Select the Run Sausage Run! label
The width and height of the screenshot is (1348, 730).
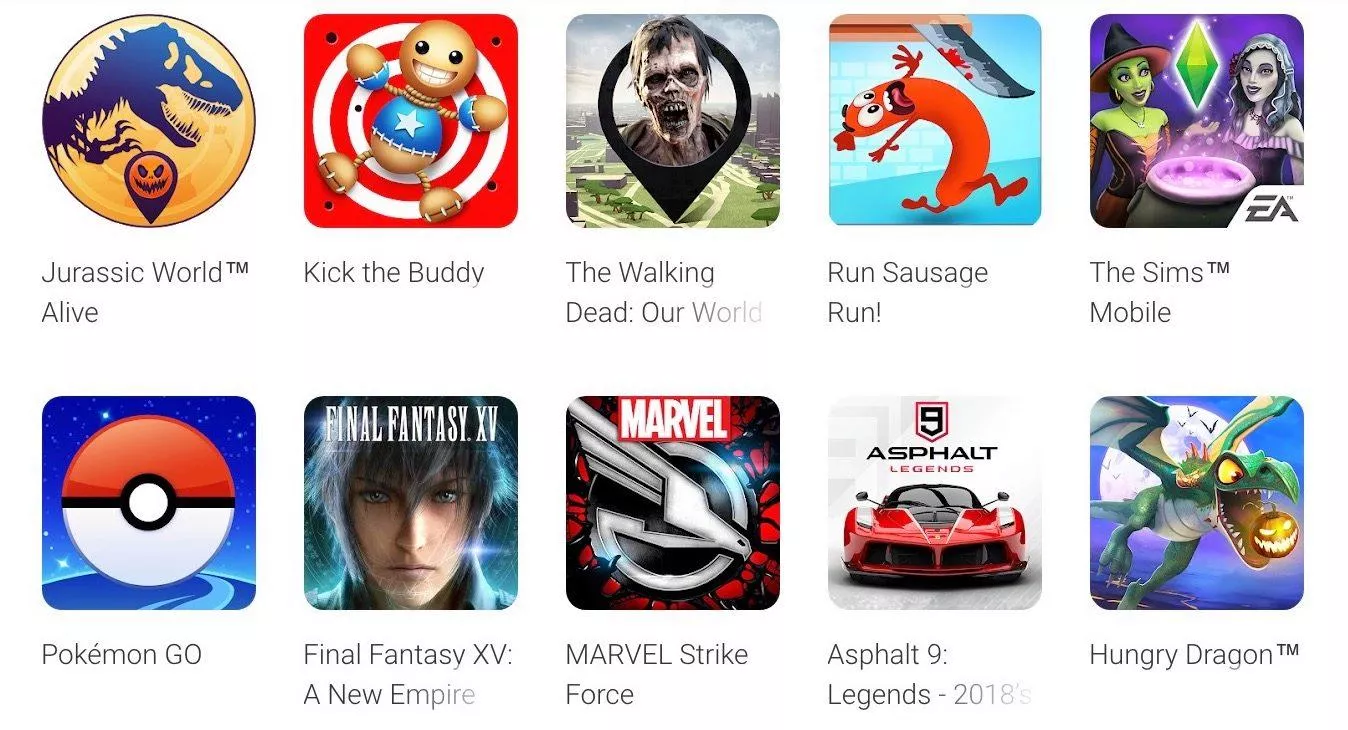pos(908,292)
